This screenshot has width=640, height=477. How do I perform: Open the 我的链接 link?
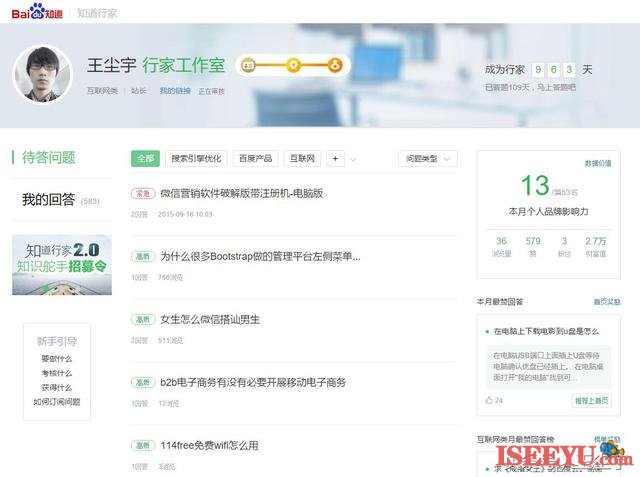[175, 91]
